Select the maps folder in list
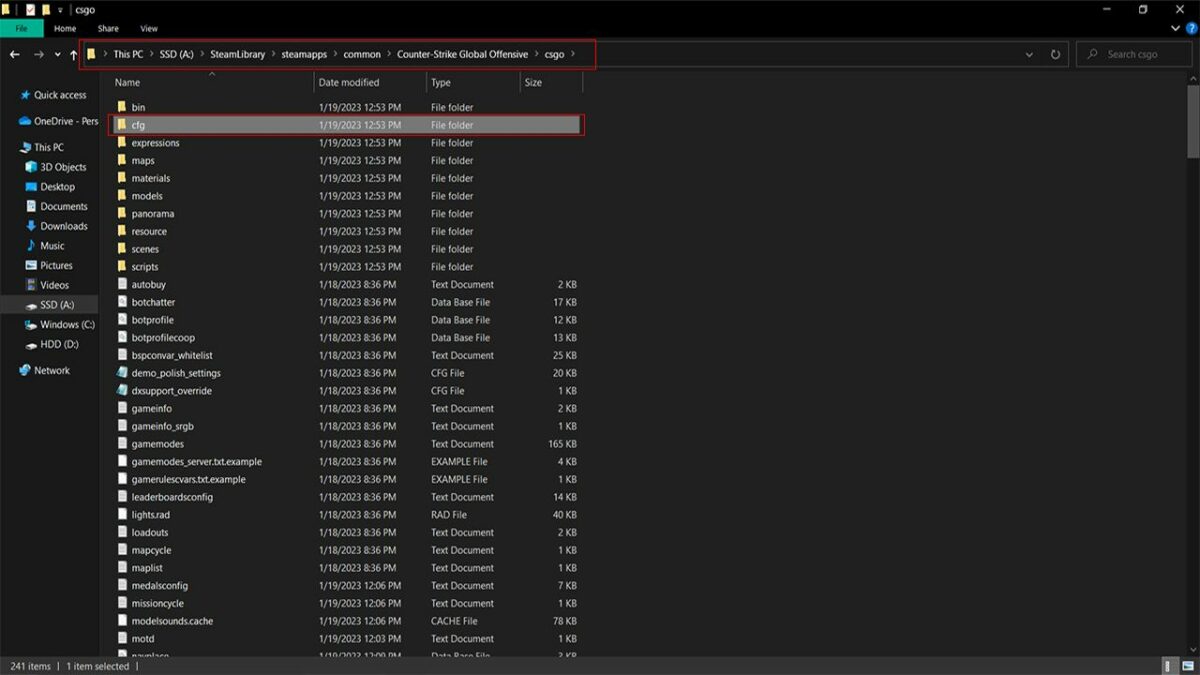This screenshot has width=1200, height=675. tap(143, 160)
